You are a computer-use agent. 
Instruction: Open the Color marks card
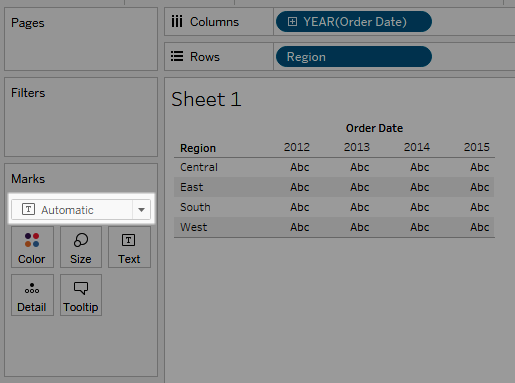[x=32, y=247]
